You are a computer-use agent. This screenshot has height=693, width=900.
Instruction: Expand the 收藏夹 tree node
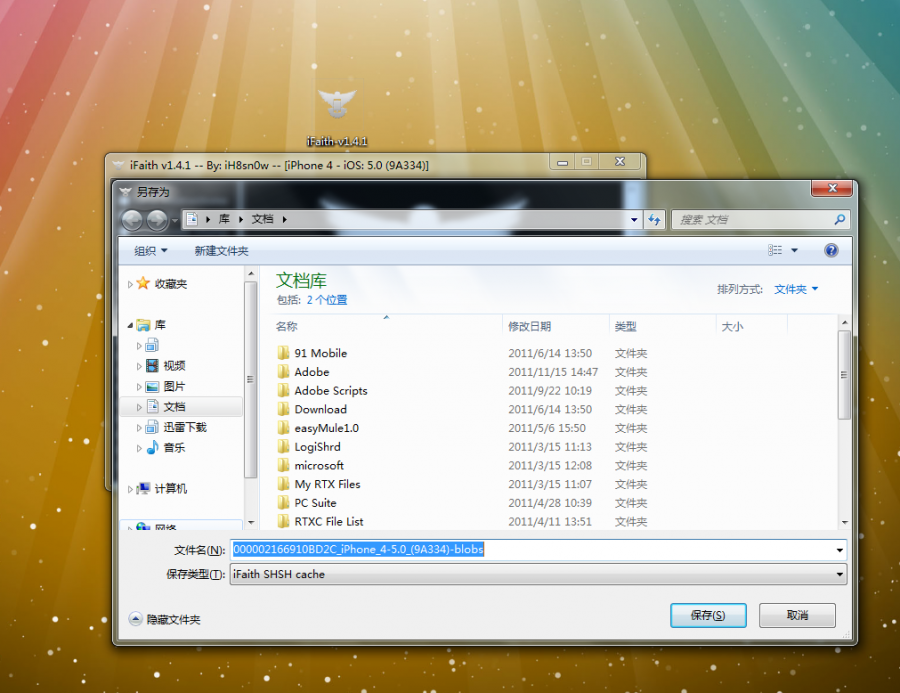pos(130,284)
